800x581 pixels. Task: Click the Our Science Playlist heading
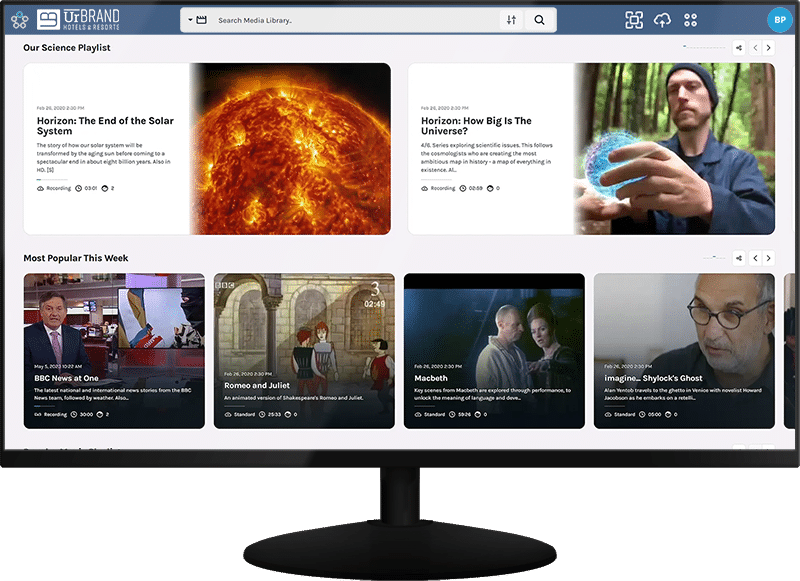pos(67,48)
